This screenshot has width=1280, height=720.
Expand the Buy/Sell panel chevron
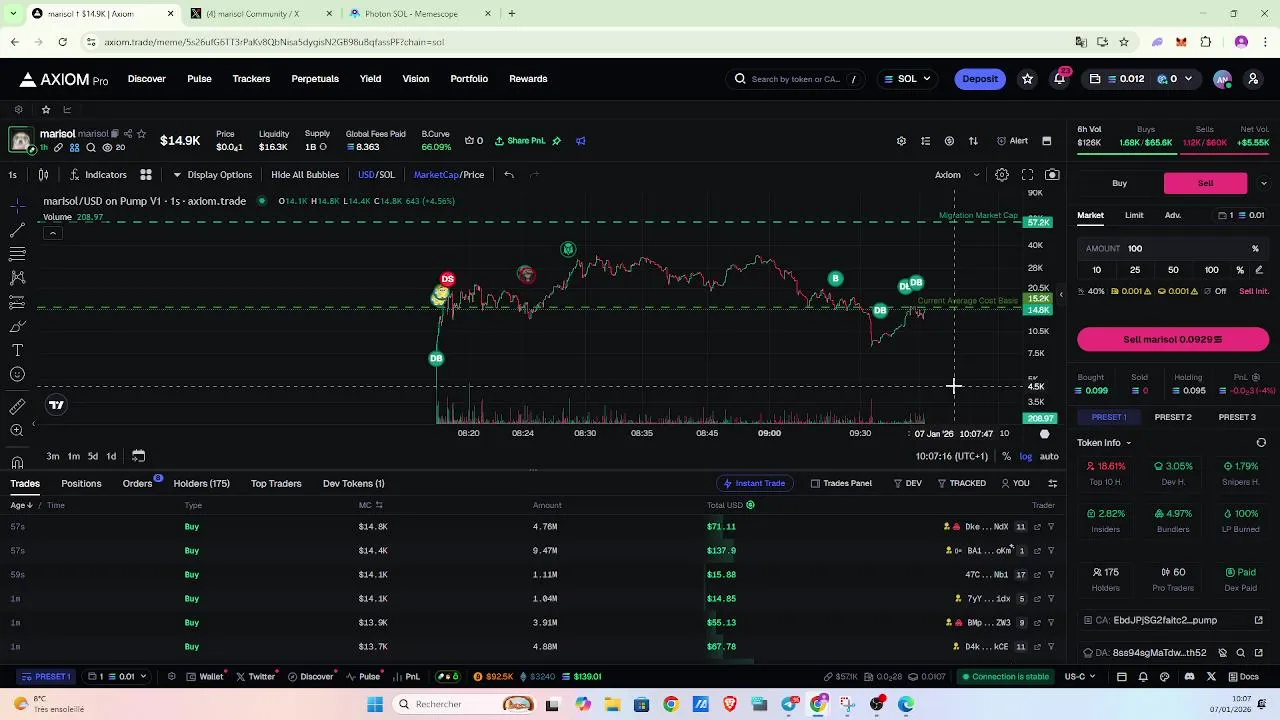[x=1263, y=184]
